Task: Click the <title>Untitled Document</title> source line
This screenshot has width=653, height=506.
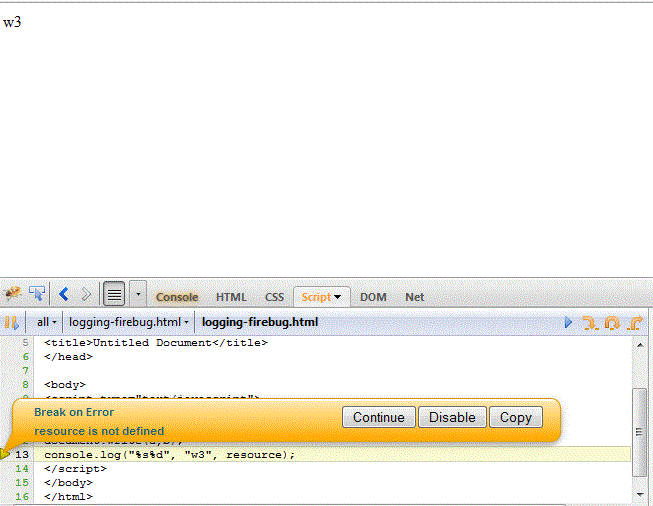Action: 156,343
